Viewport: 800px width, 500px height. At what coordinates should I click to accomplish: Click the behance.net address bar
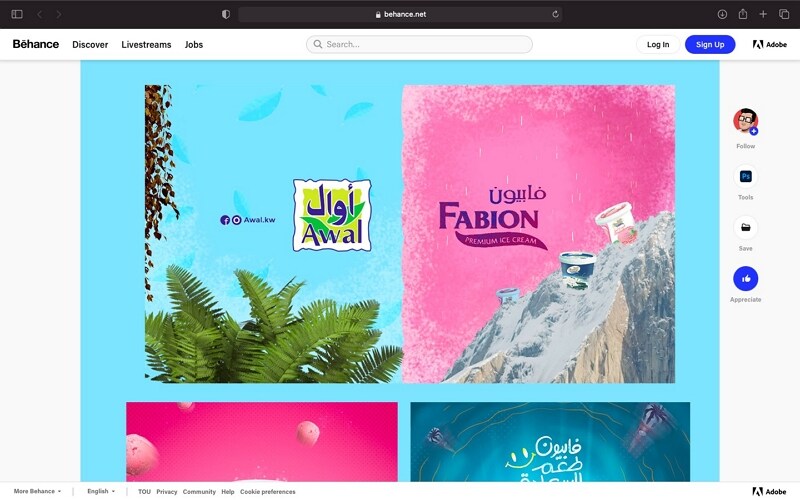pos(401,14)
